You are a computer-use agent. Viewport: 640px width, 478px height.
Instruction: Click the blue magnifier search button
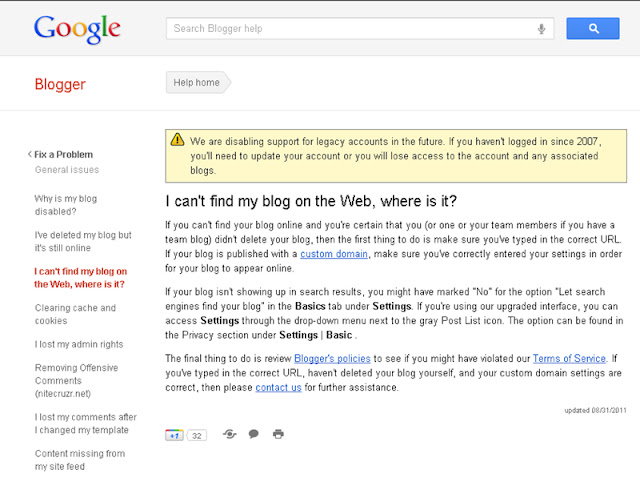click(593, 29)
